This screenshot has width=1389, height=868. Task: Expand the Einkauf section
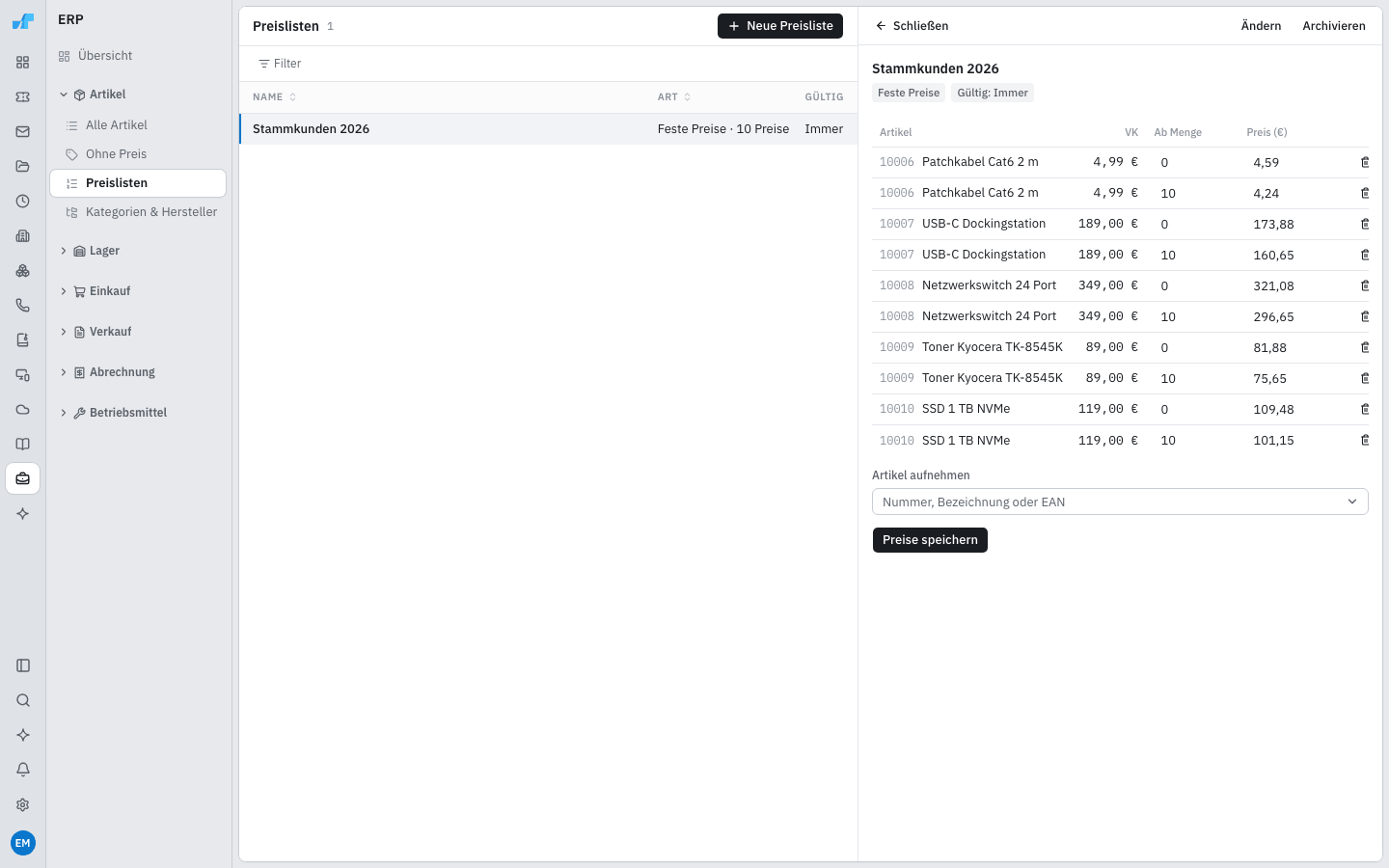pos(138,291)
